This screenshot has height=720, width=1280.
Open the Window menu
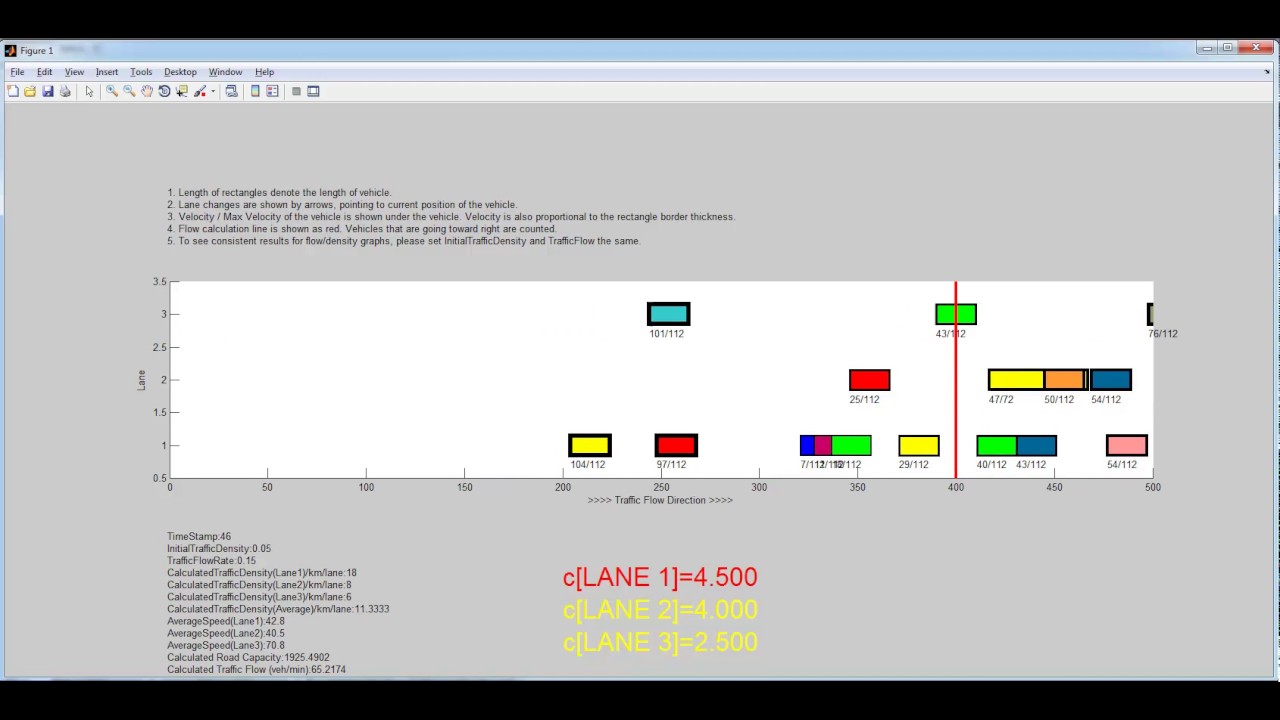click(225, 72)
